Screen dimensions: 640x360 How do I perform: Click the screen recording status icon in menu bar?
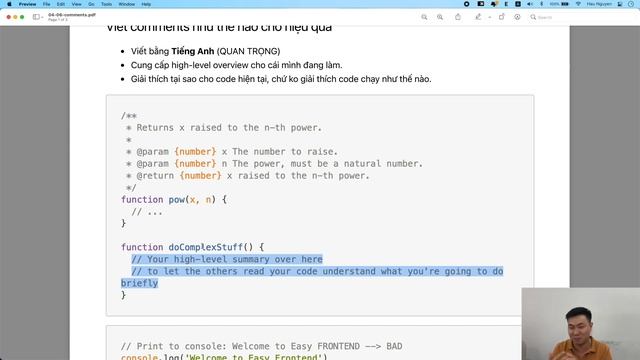pyautogui.click(x=467, y=4)
